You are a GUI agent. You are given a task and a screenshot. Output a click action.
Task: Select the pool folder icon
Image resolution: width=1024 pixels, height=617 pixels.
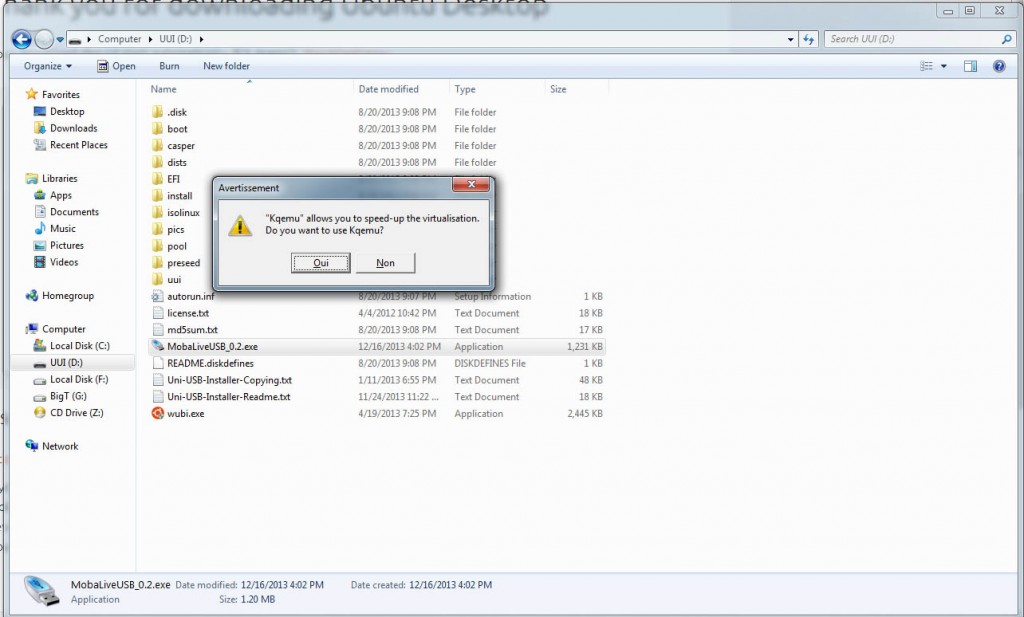[157, 245]
